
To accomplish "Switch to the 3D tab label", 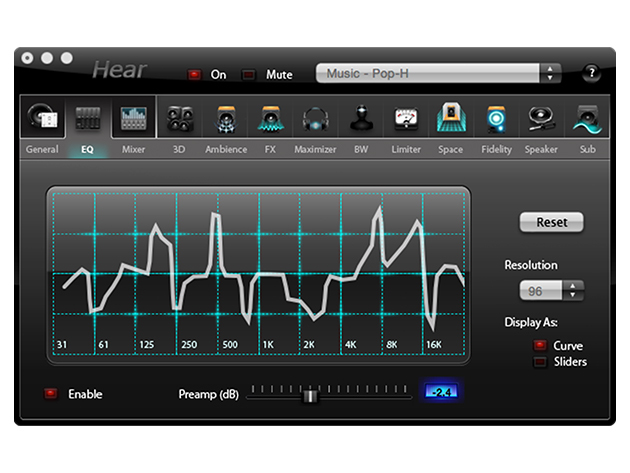I will pyautogui.click(x=179, y=149).
